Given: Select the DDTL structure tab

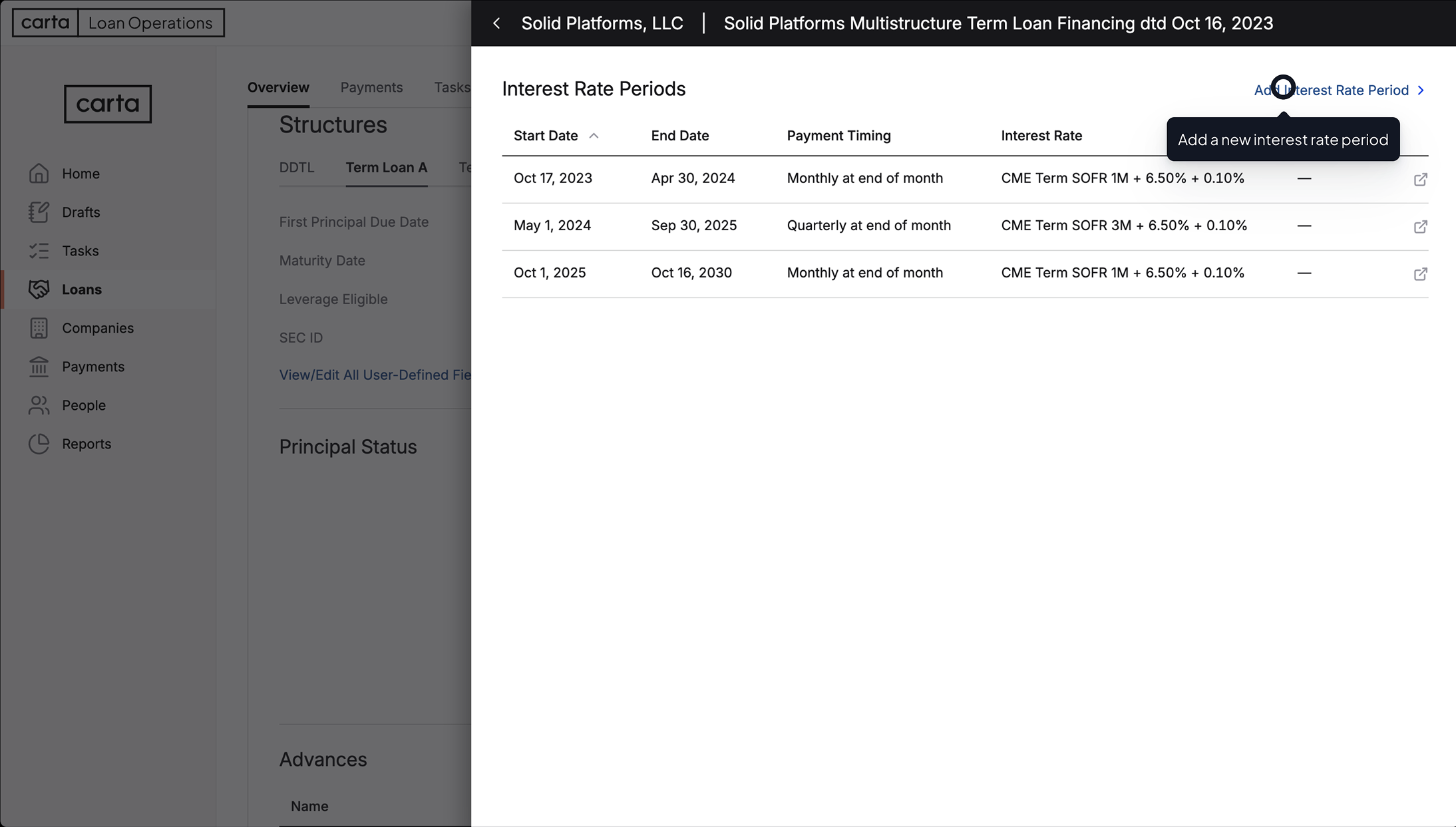Looking at the screenshot, I should (x=297, y=168).
